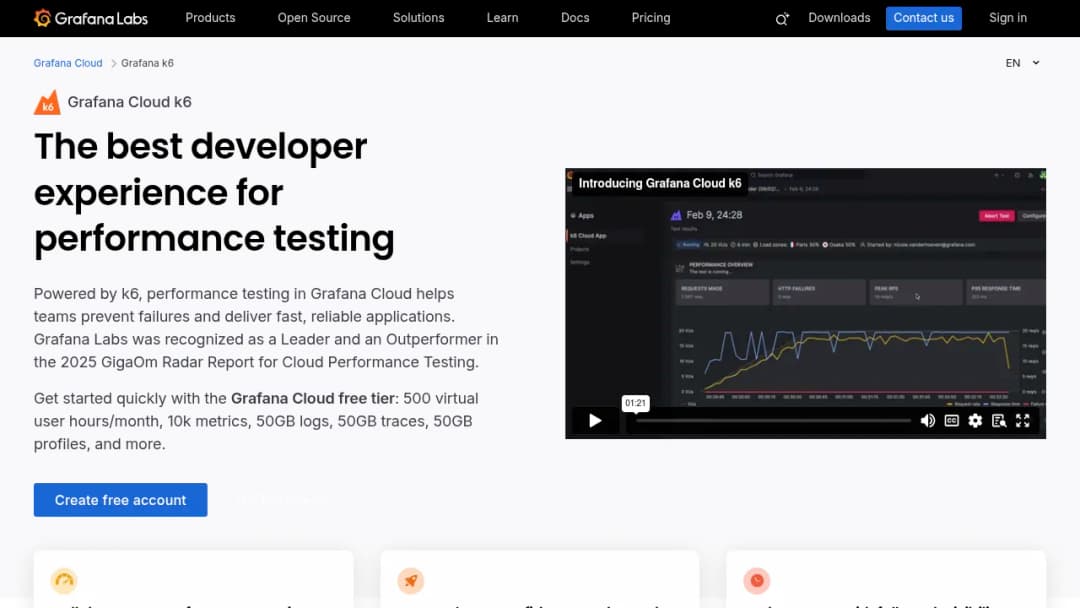Toggle closed captions on the video
This screenshot has height=608, width=1080.
(x=951, y=421)
